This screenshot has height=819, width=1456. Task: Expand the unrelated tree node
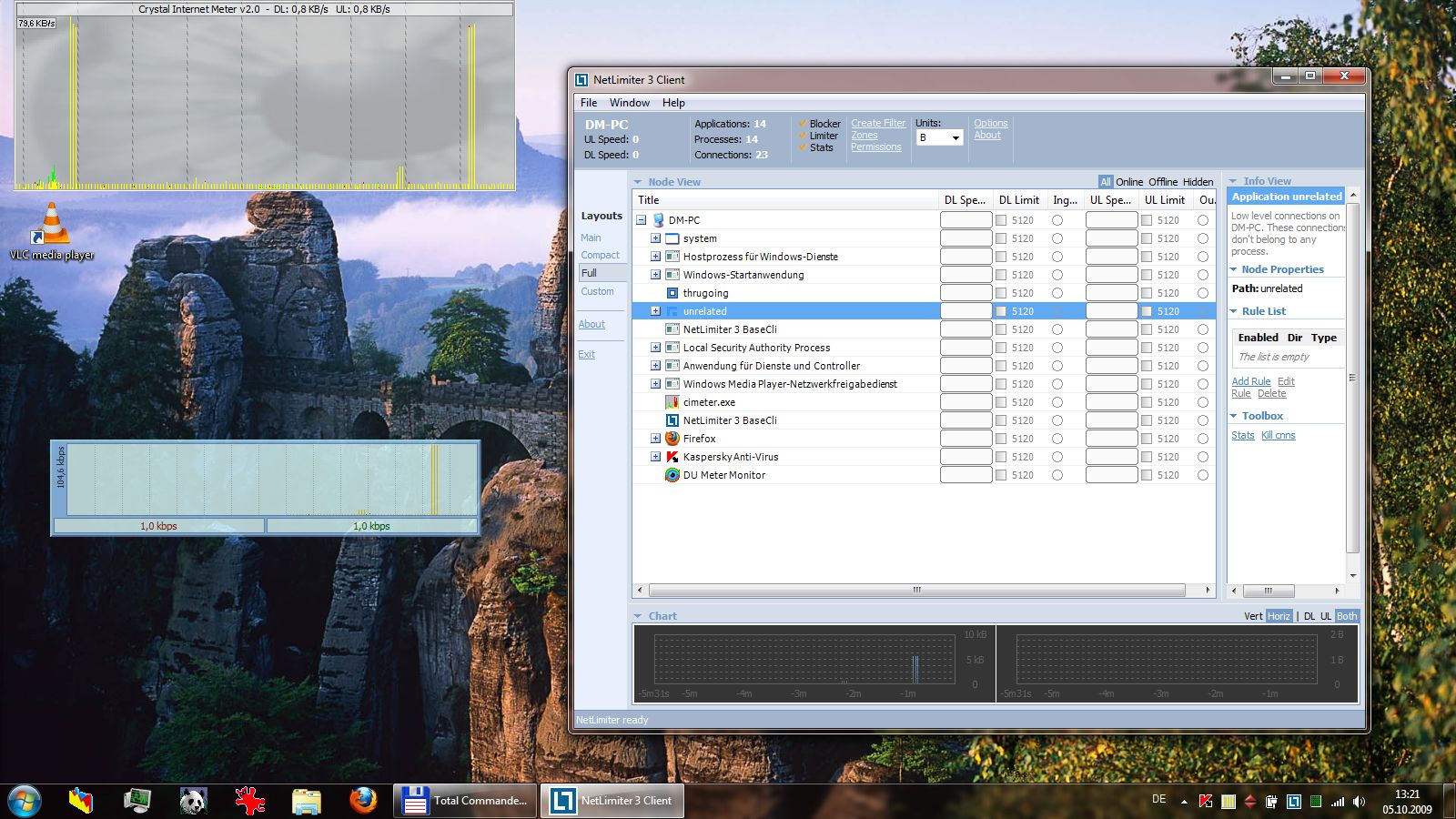point(655,311)
